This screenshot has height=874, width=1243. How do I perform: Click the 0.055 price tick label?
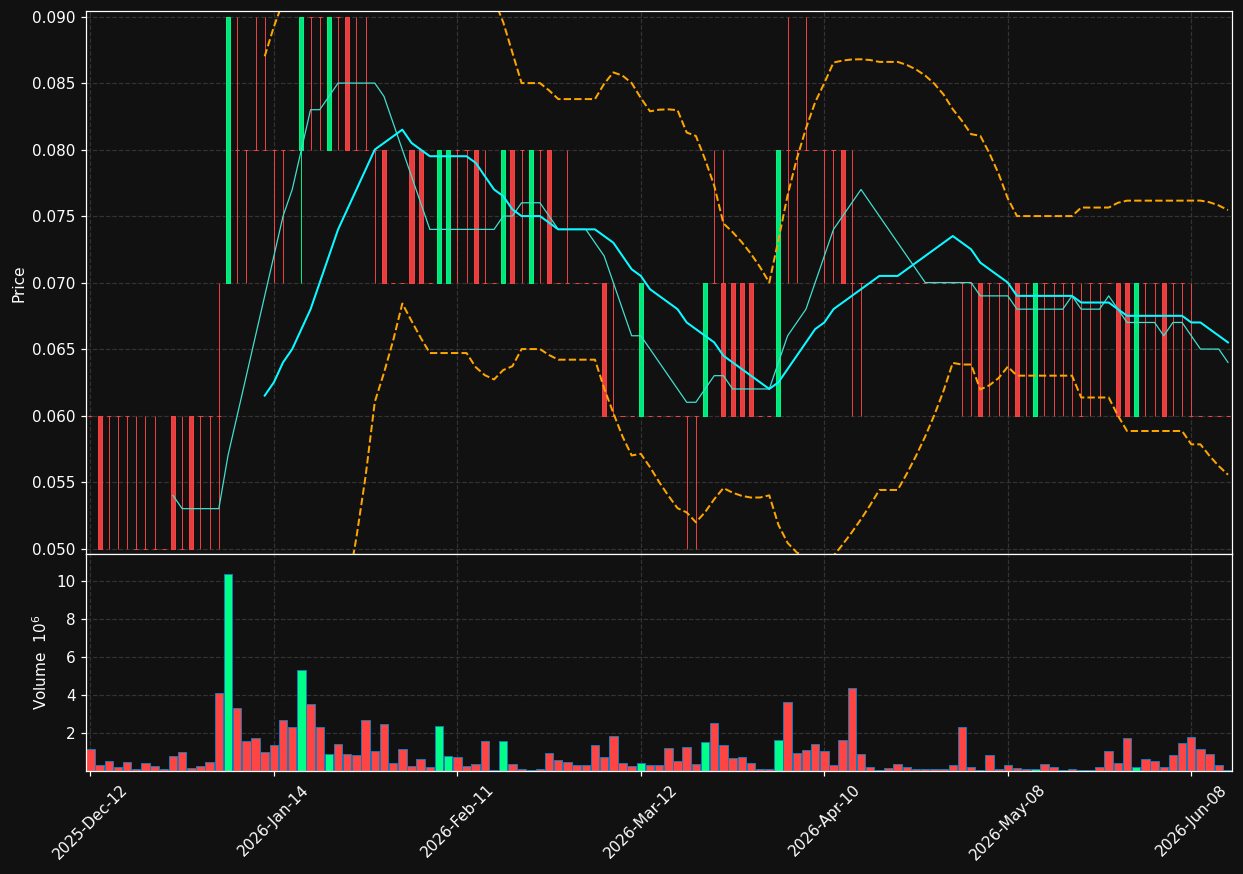[54, 483]
